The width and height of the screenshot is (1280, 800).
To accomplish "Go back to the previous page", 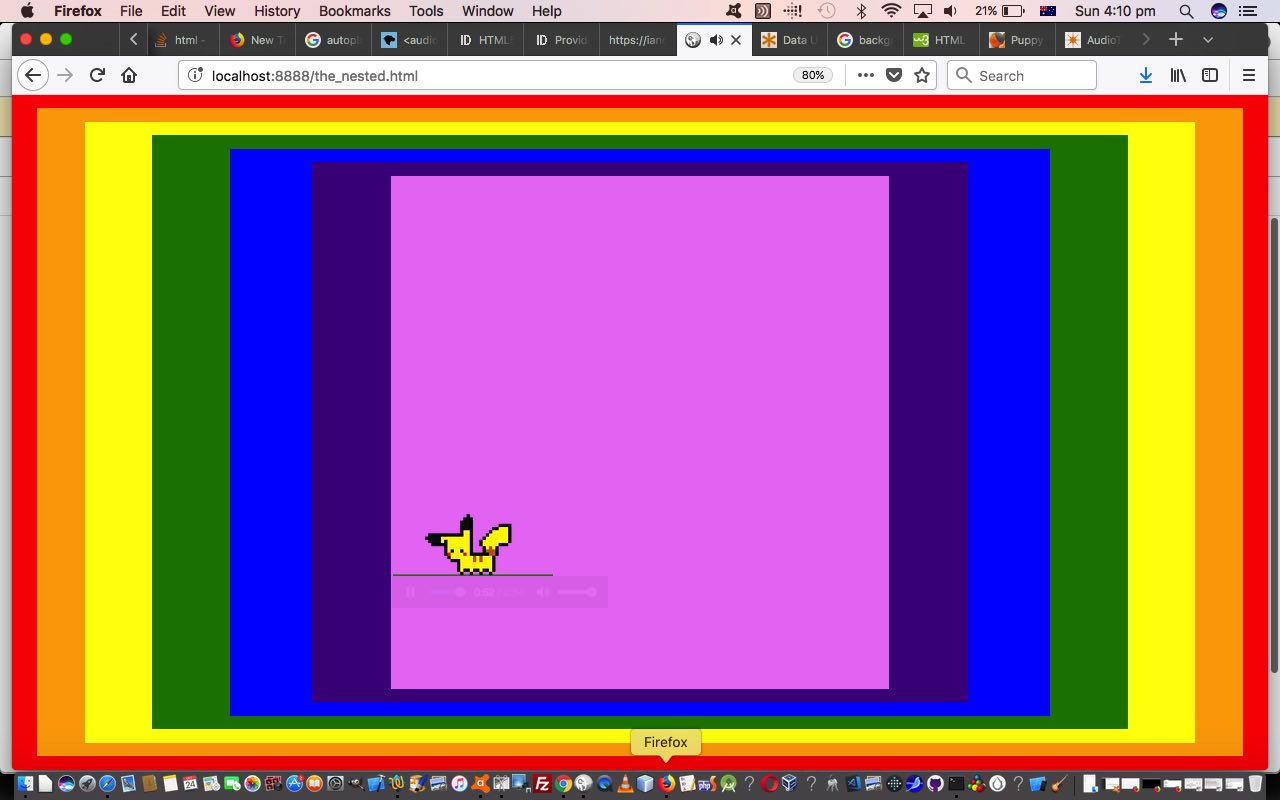I will pyautogui.click(x=33, y=75).
